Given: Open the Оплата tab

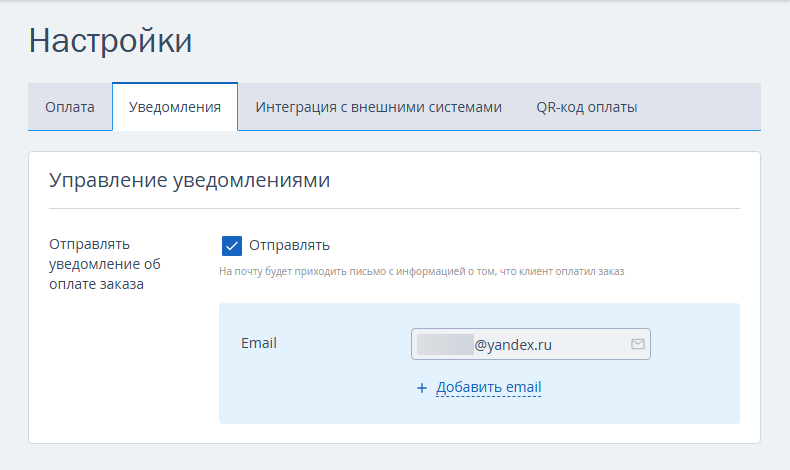Looking at the screenshot, I should click(70, 107).
